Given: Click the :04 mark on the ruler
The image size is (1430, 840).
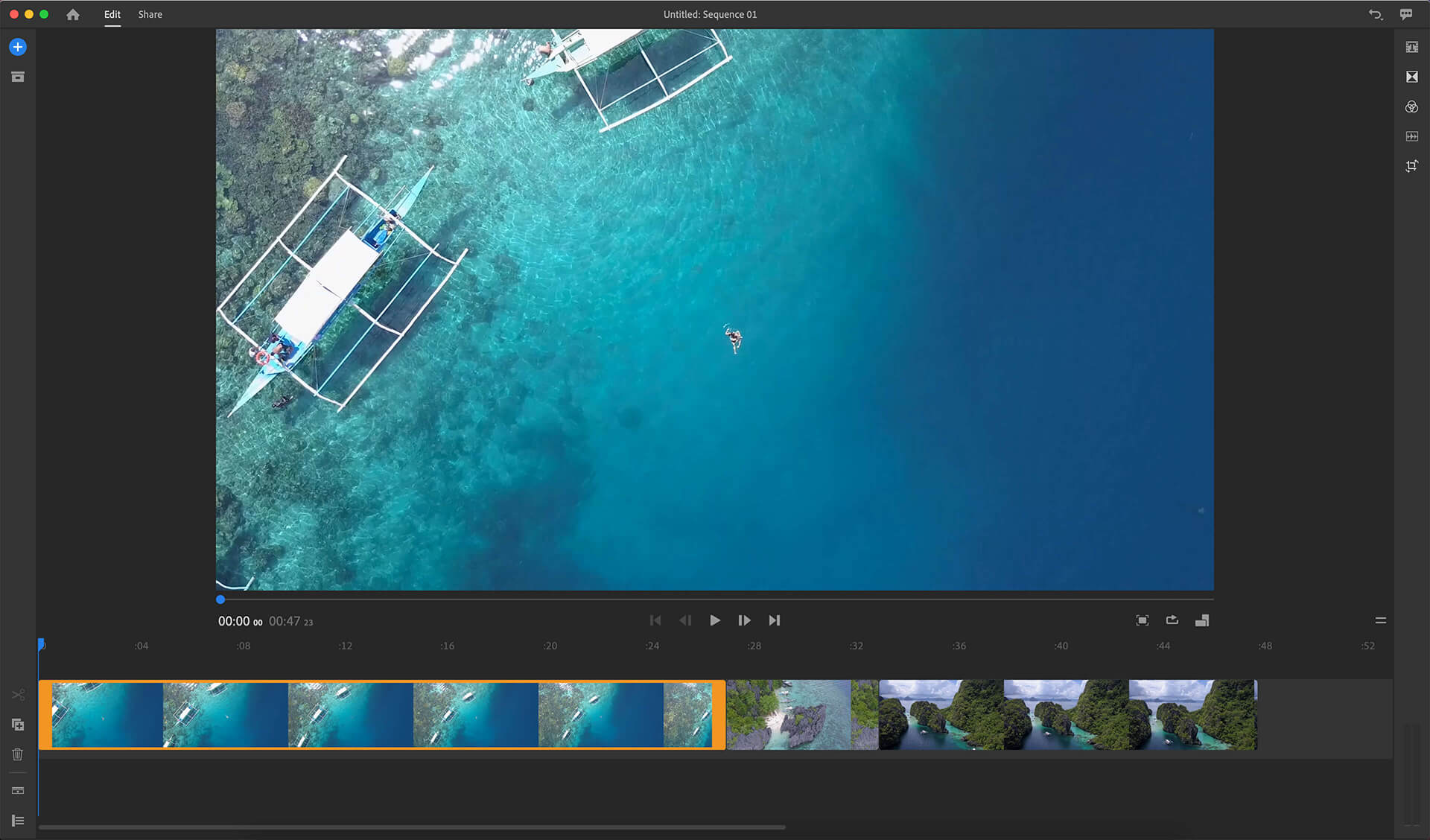Looking at the screenshot, I should click(142, 646).
